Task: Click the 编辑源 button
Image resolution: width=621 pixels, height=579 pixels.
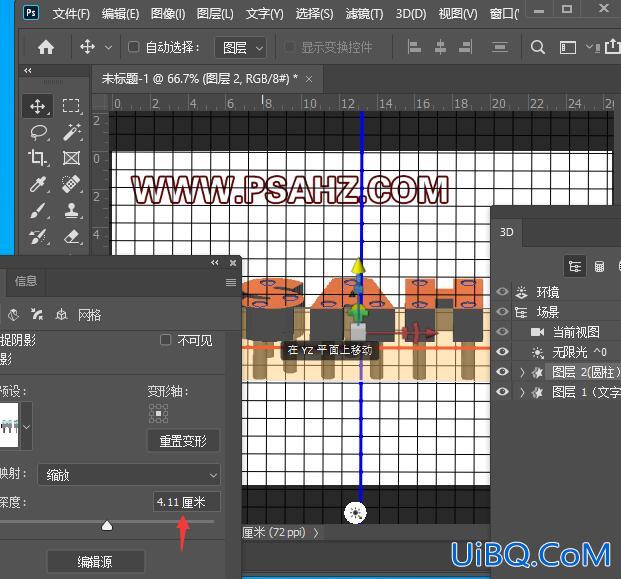Action: coord(95,561)
